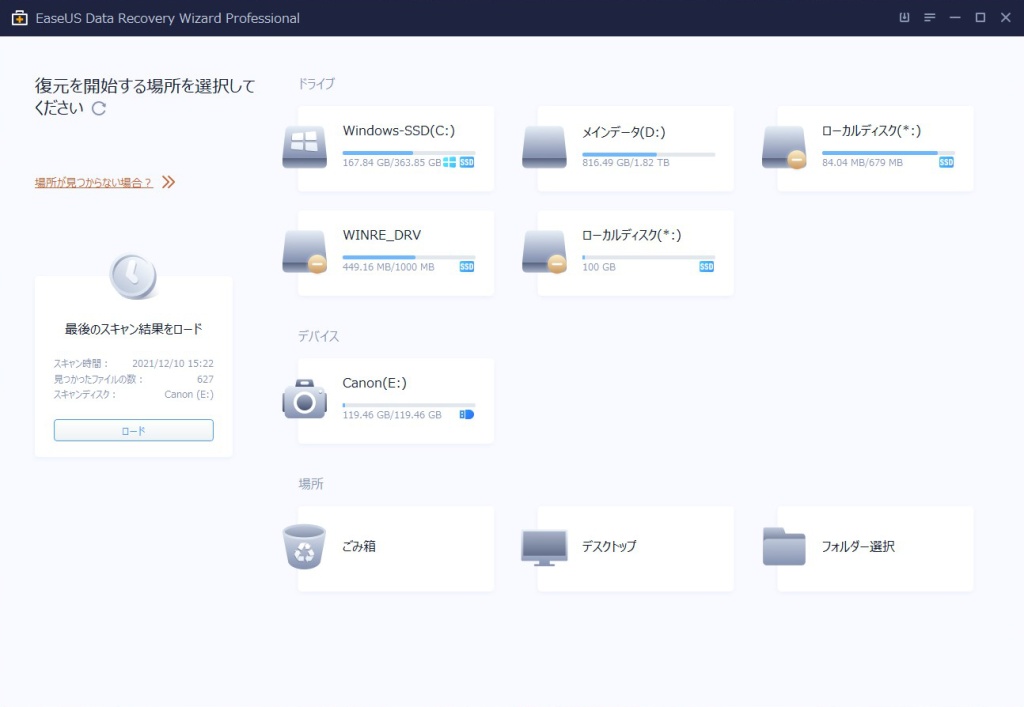Click the 816.49 GB/1.82 TB size text
Viewport: 1024px width, 707px height.
(x=626, y=163)
